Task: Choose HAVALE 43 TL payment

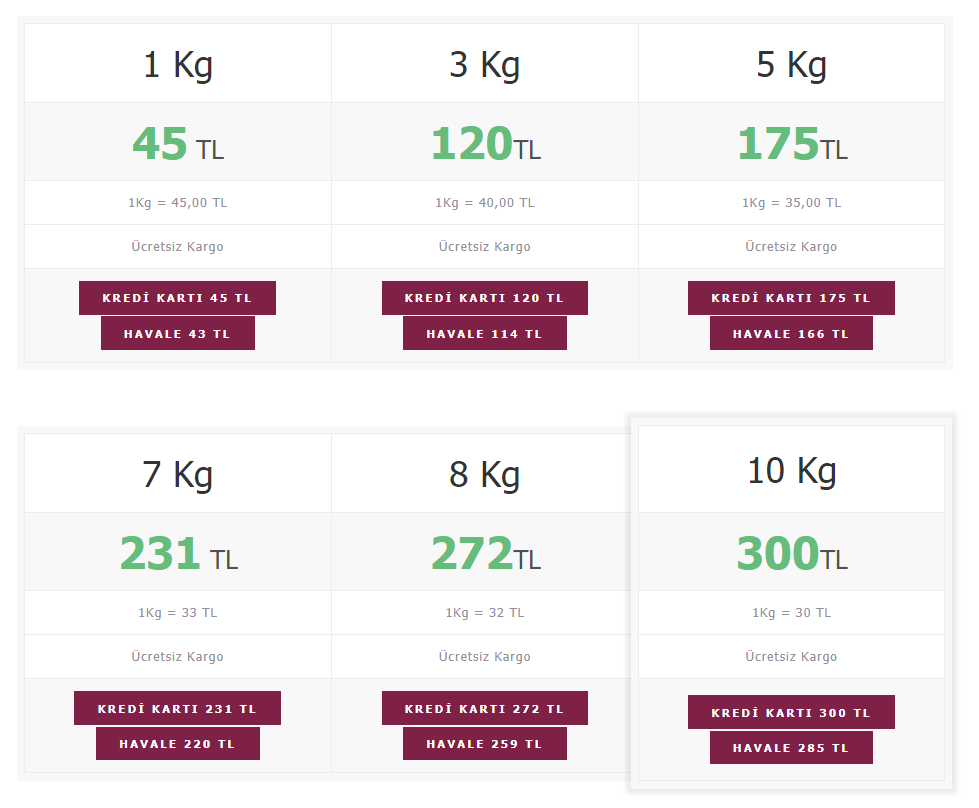Action: tap(177, 333)
